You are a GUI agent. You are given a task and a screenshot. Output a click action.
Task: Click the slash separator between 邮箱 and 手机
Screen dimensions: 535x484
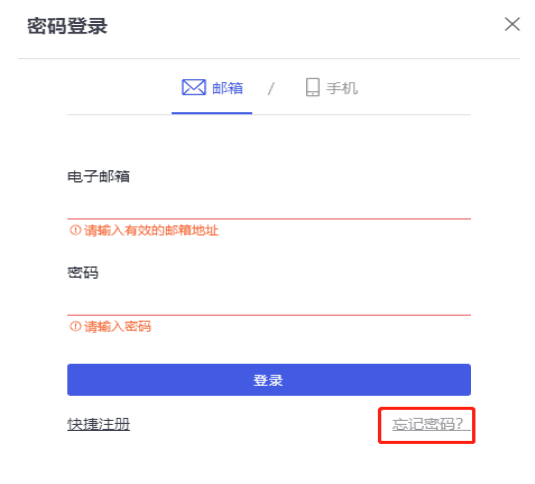[x=271, y=89]
